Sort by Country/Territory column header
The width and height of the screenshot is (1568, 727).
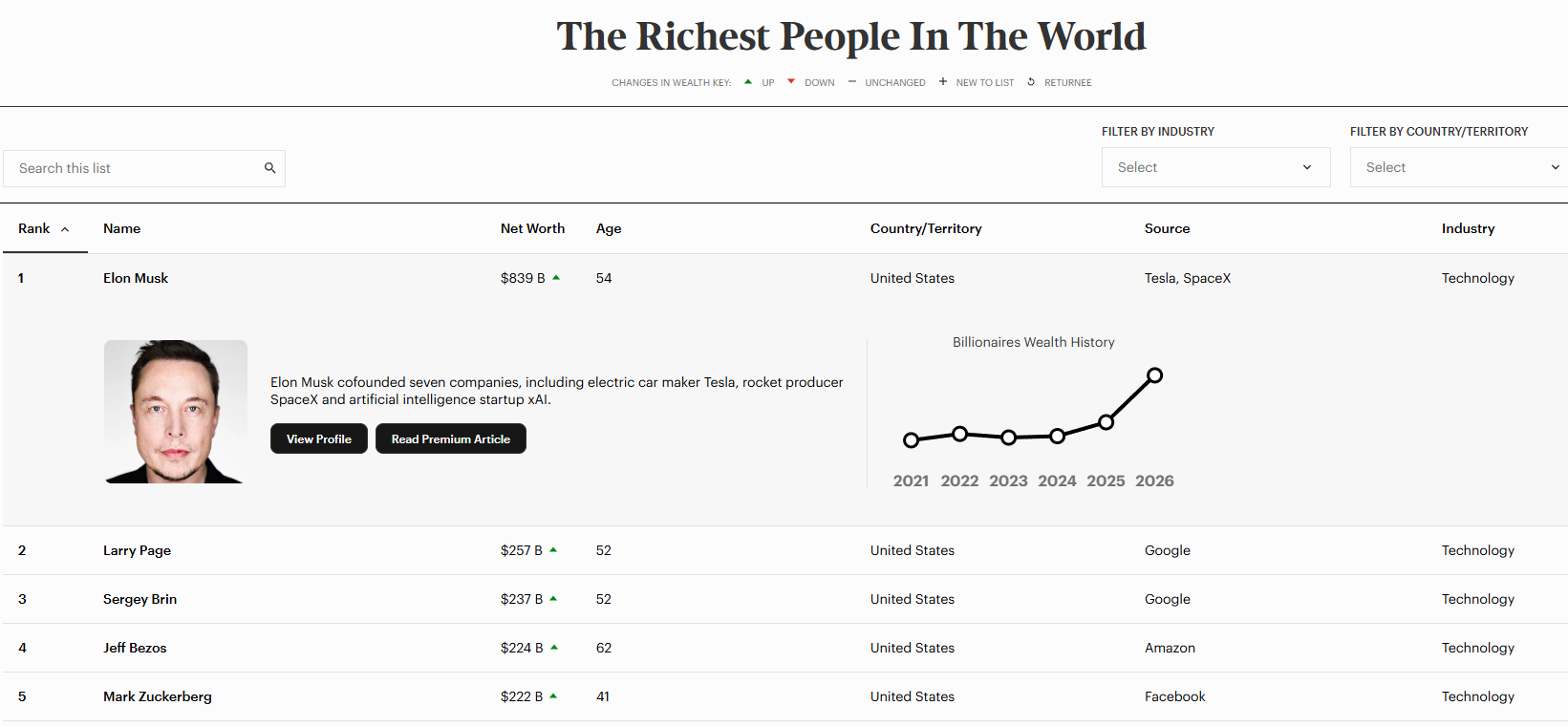click(926, 228)
